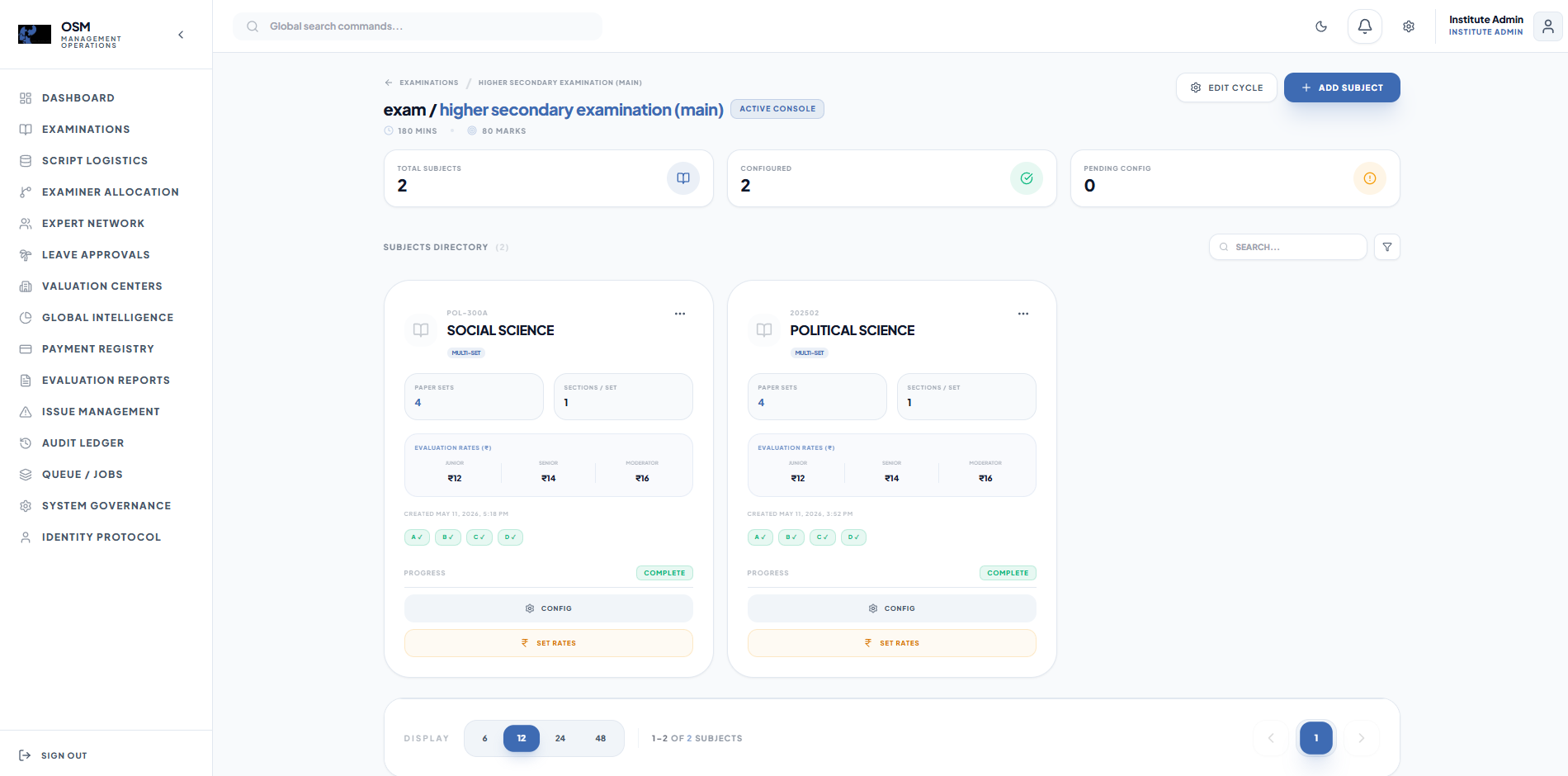Image resolution: width=1568 pixels, height=776 pixels.
Task: Open Config for Political Science
Action: point(892,608)
